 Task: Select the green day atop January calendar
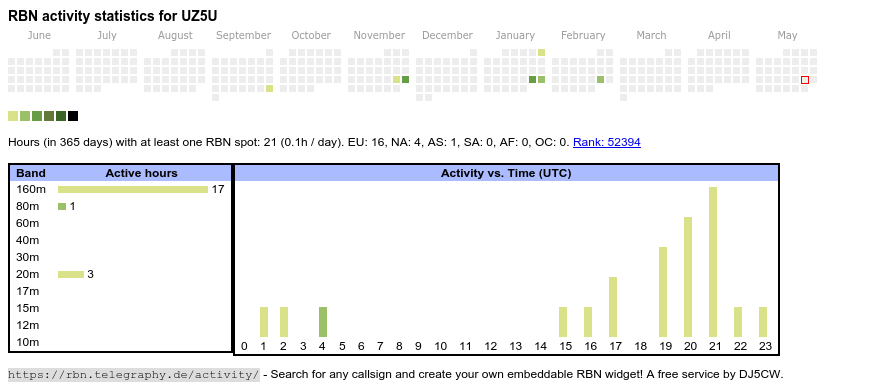[x=541, y=53]
